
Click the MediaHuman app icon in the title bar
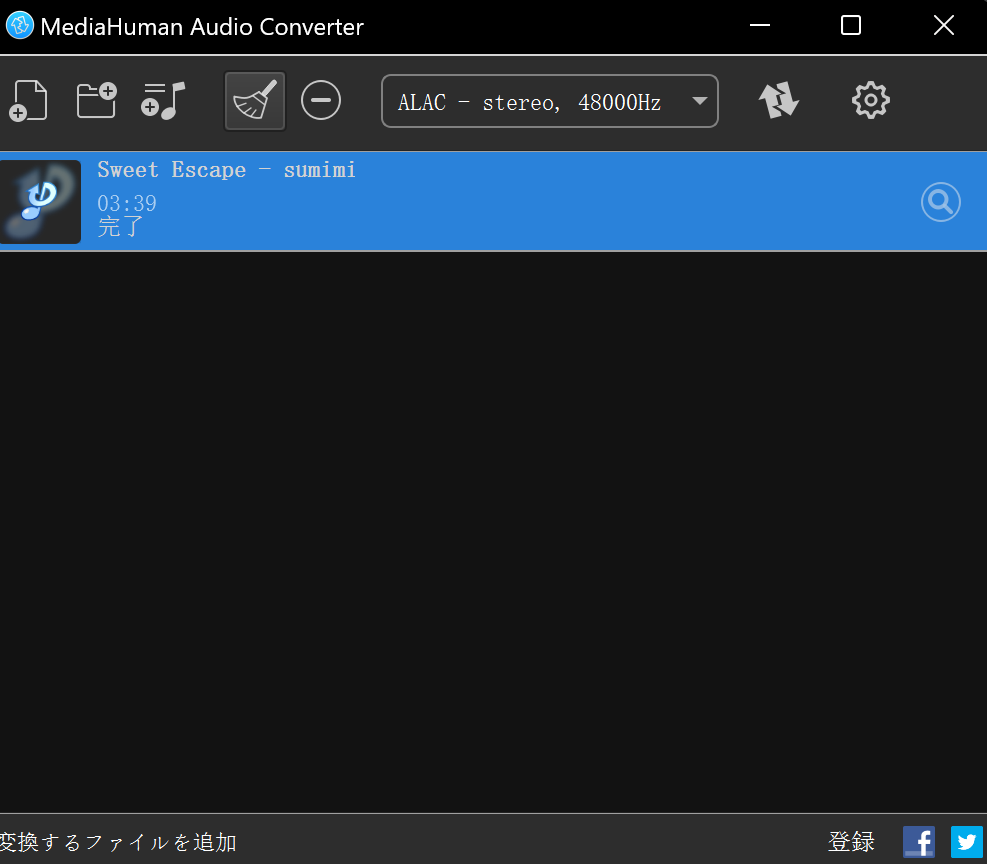pos(20,27)
